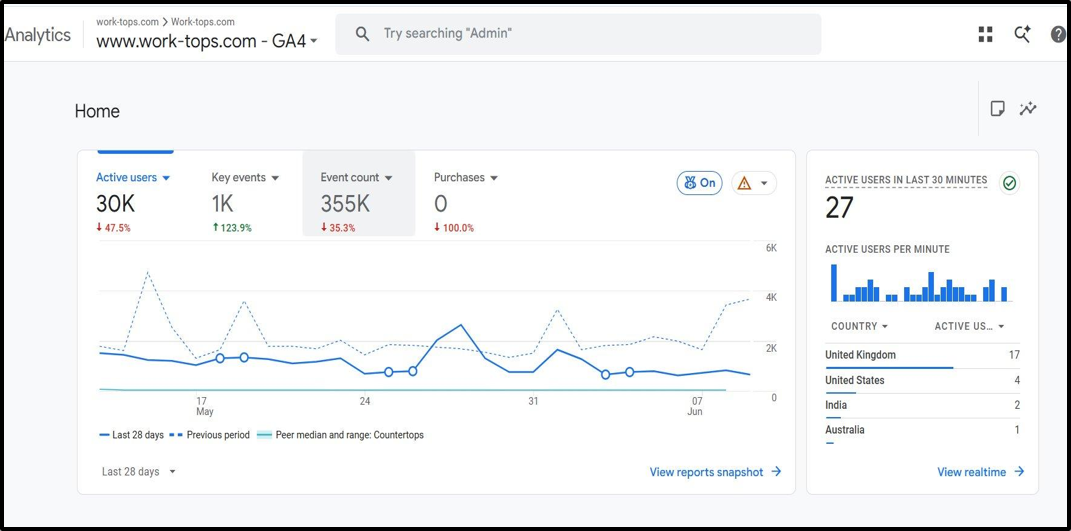This screenshot has height=531, width=1071.
Task: Click the ACTIVE USERS IN LAST 30 MINUTES label
Action: [906, 180]
